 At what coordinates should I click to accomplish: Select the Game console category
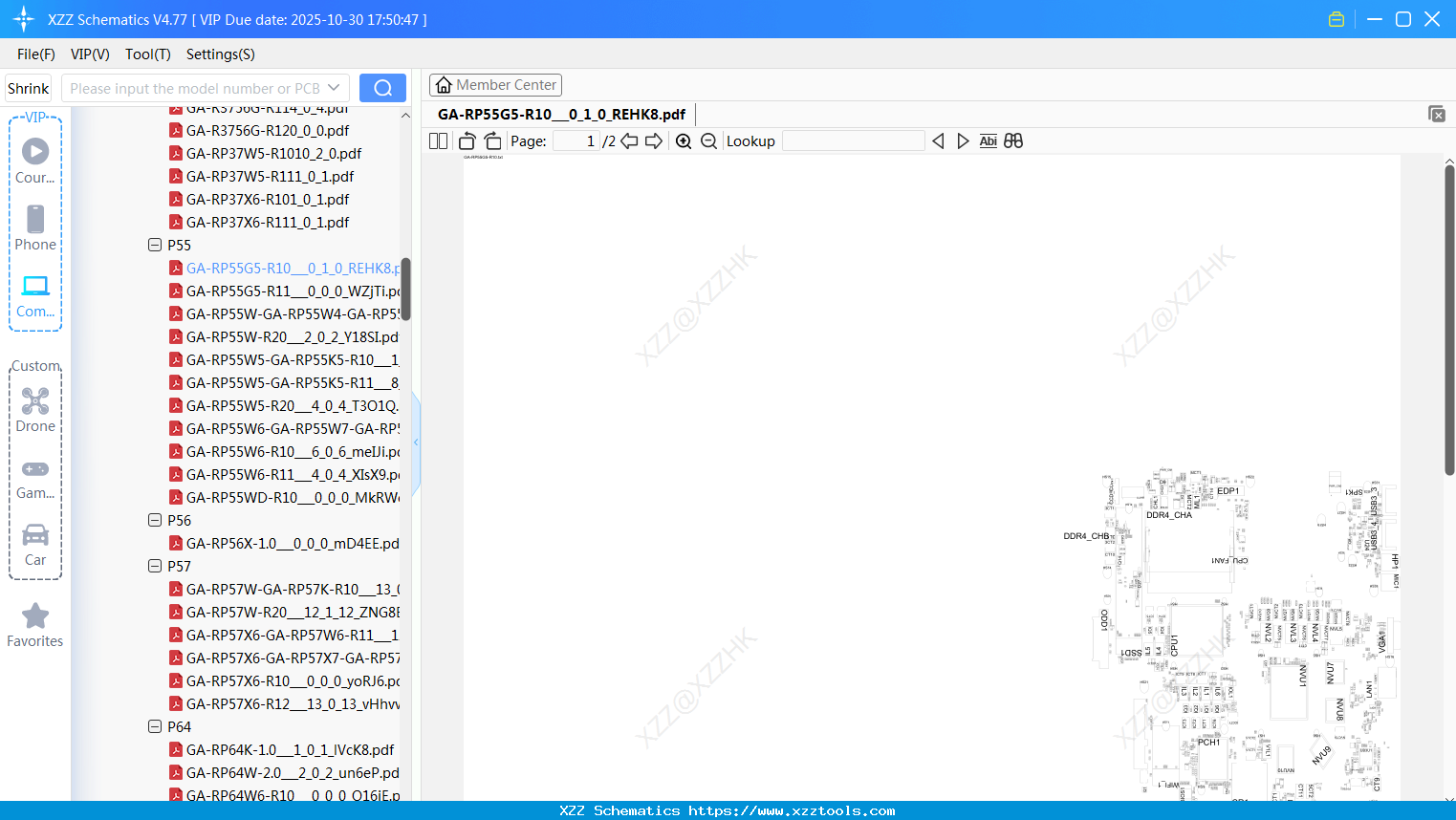35,478
